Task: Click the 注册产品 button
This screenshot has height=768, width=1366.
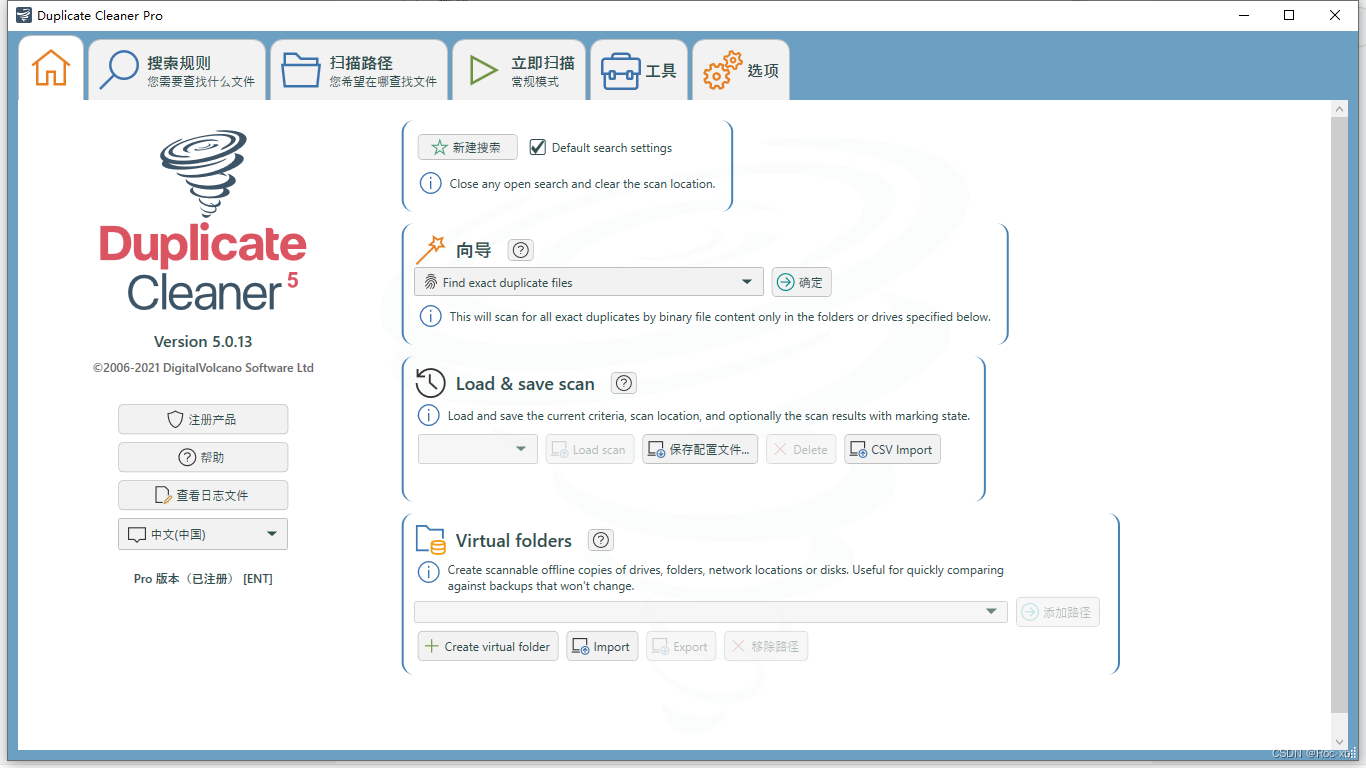Action: 203,419
